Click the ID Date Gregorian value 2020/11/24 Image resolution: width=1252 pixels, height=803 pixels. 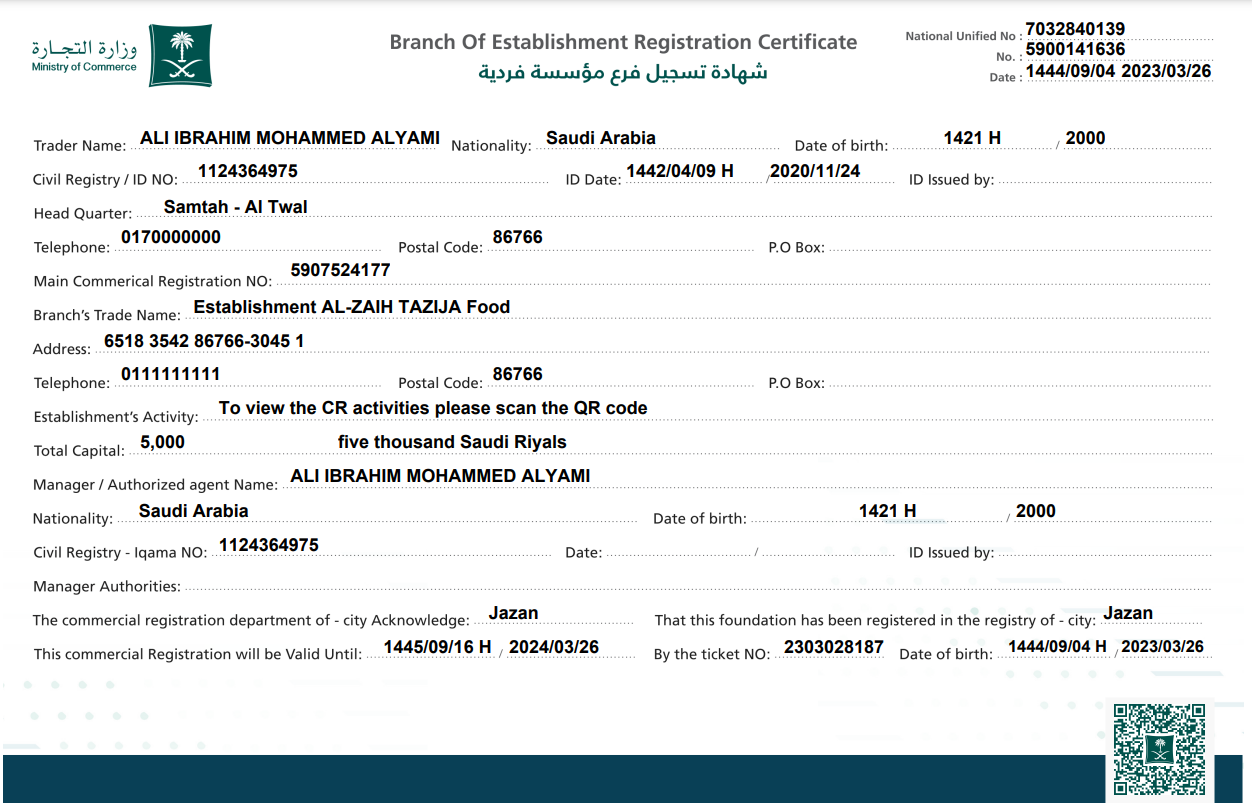pos(815,171)
